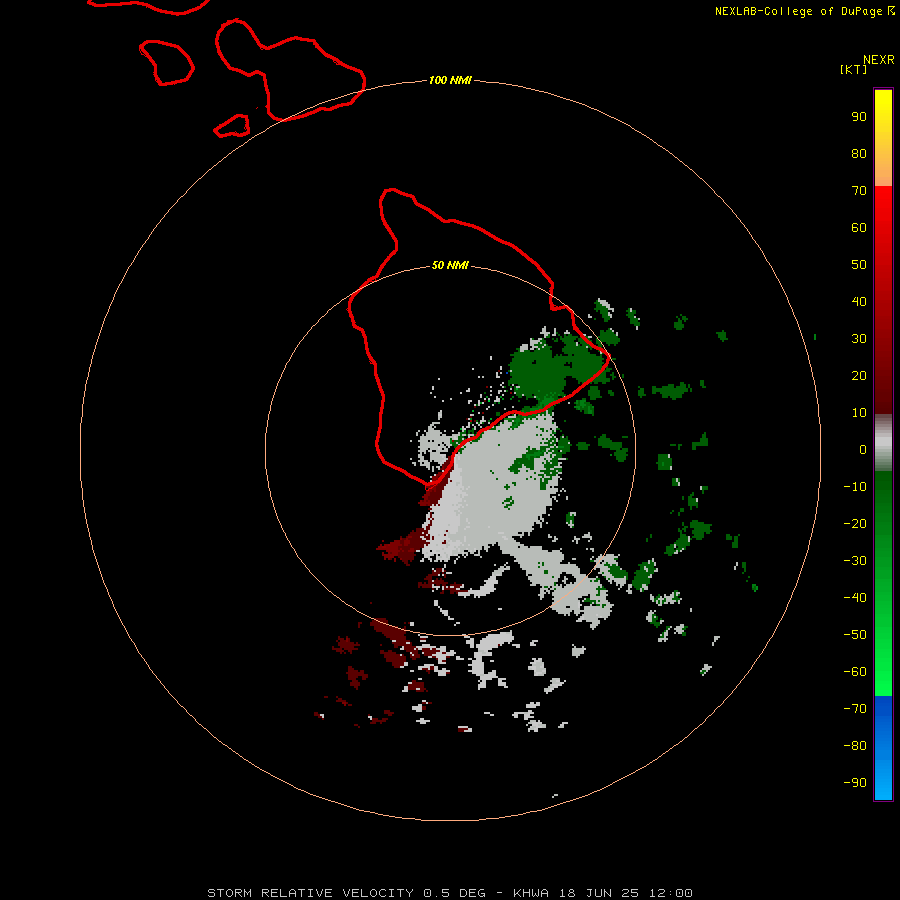Click the positive 90 knot scale label
Image resolution: width=900 pixels, height=900 pixels.
[x=859, y=117]
